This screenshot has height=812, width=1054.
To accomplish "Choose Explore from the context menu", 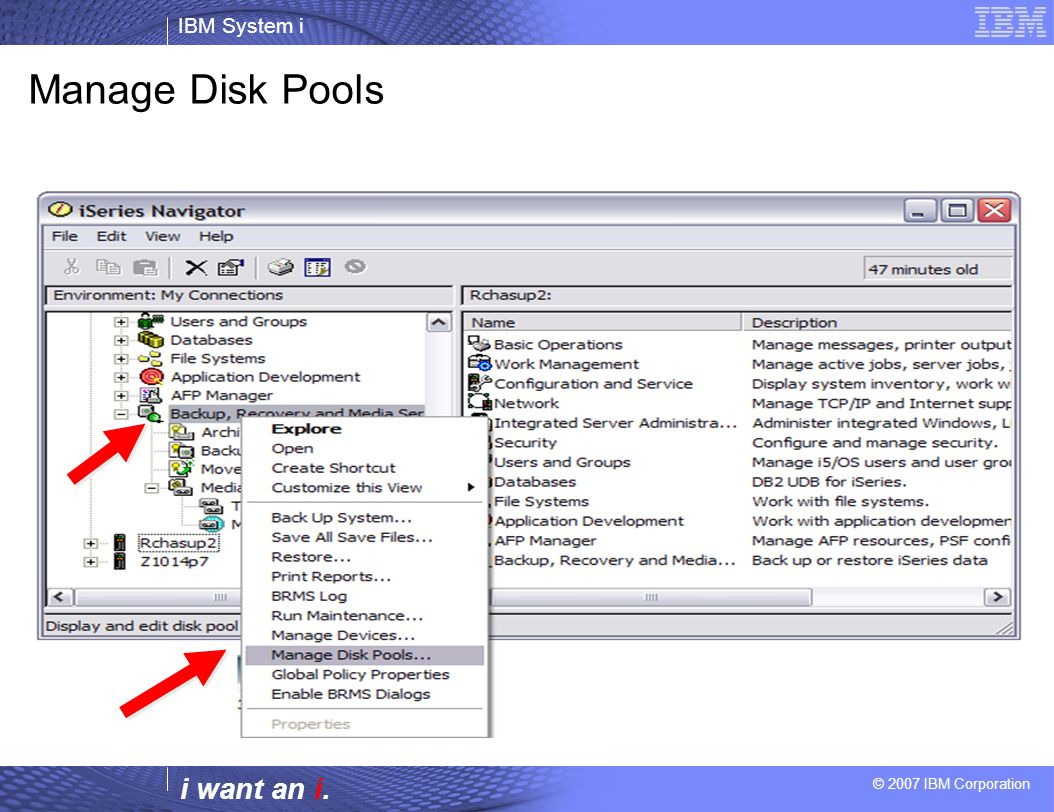I will 364,429.
